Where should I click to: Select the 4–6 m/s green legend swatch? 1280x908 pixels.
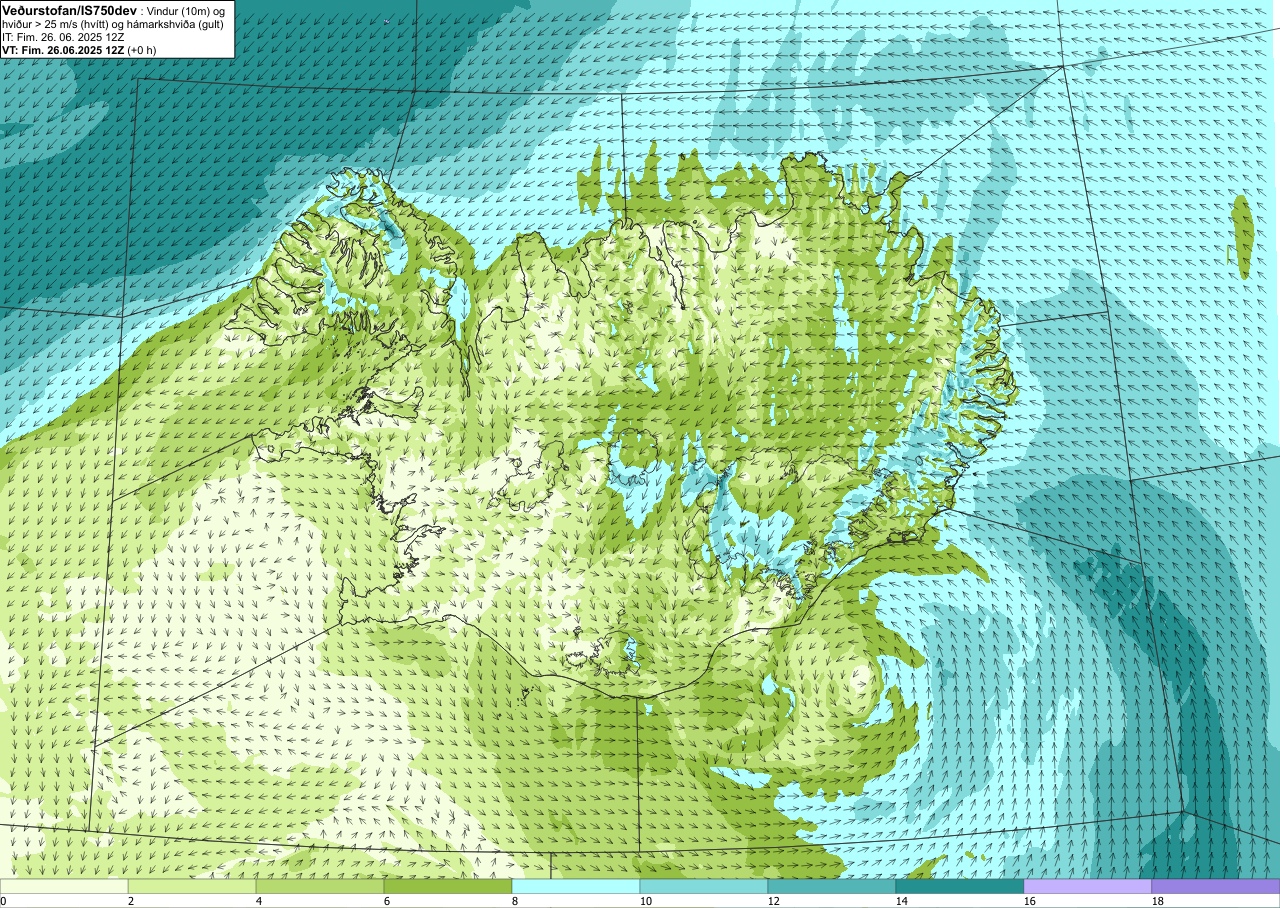click(320, 886)
